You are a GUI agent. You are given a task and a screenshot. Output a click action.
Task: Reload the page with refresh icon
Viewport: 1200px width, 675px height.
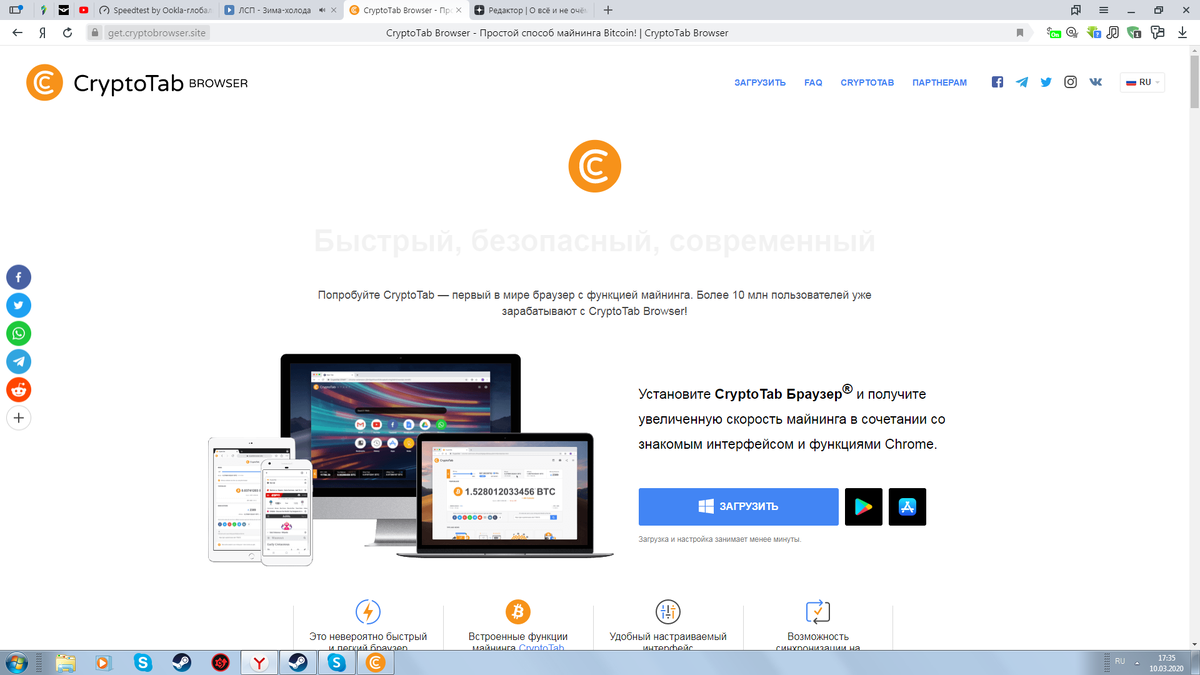[x=67, y=32]
